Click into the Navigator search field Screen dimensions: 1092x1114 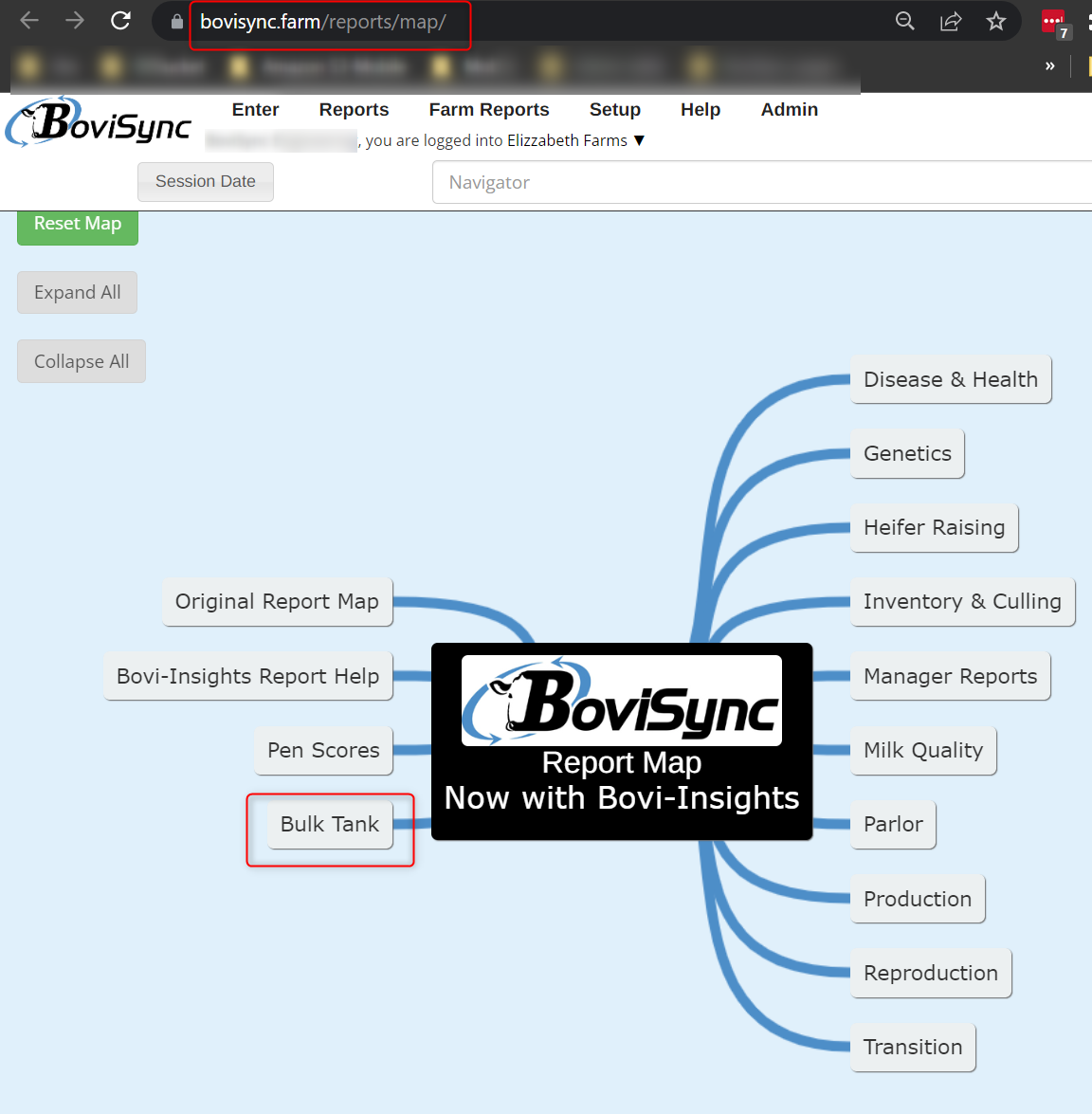(761, 183)
